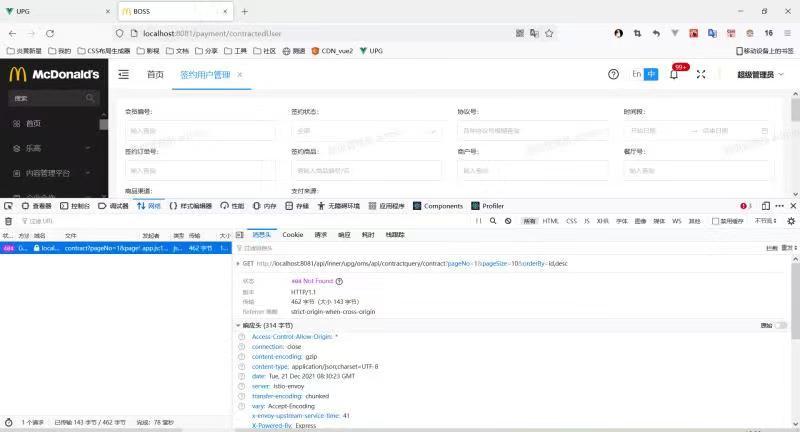Open the throttling (不节流) dropdown

tap(765, 221)
